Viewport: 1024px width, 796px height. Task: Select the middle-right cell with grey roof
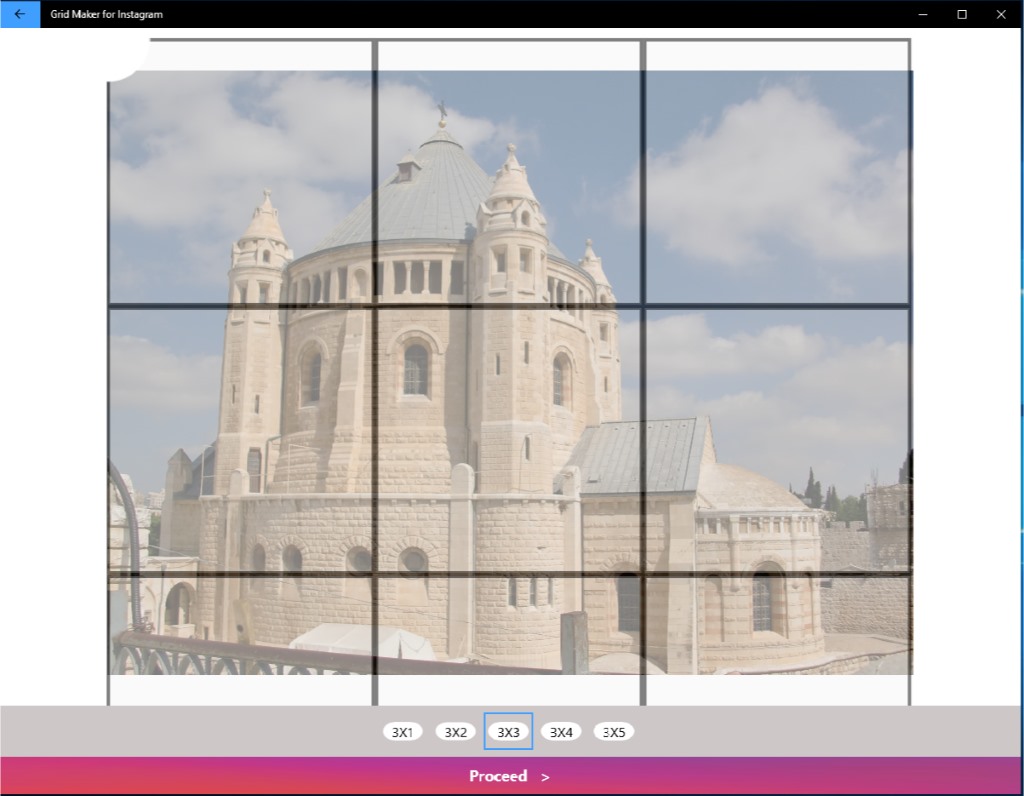[x=777, y=440]
